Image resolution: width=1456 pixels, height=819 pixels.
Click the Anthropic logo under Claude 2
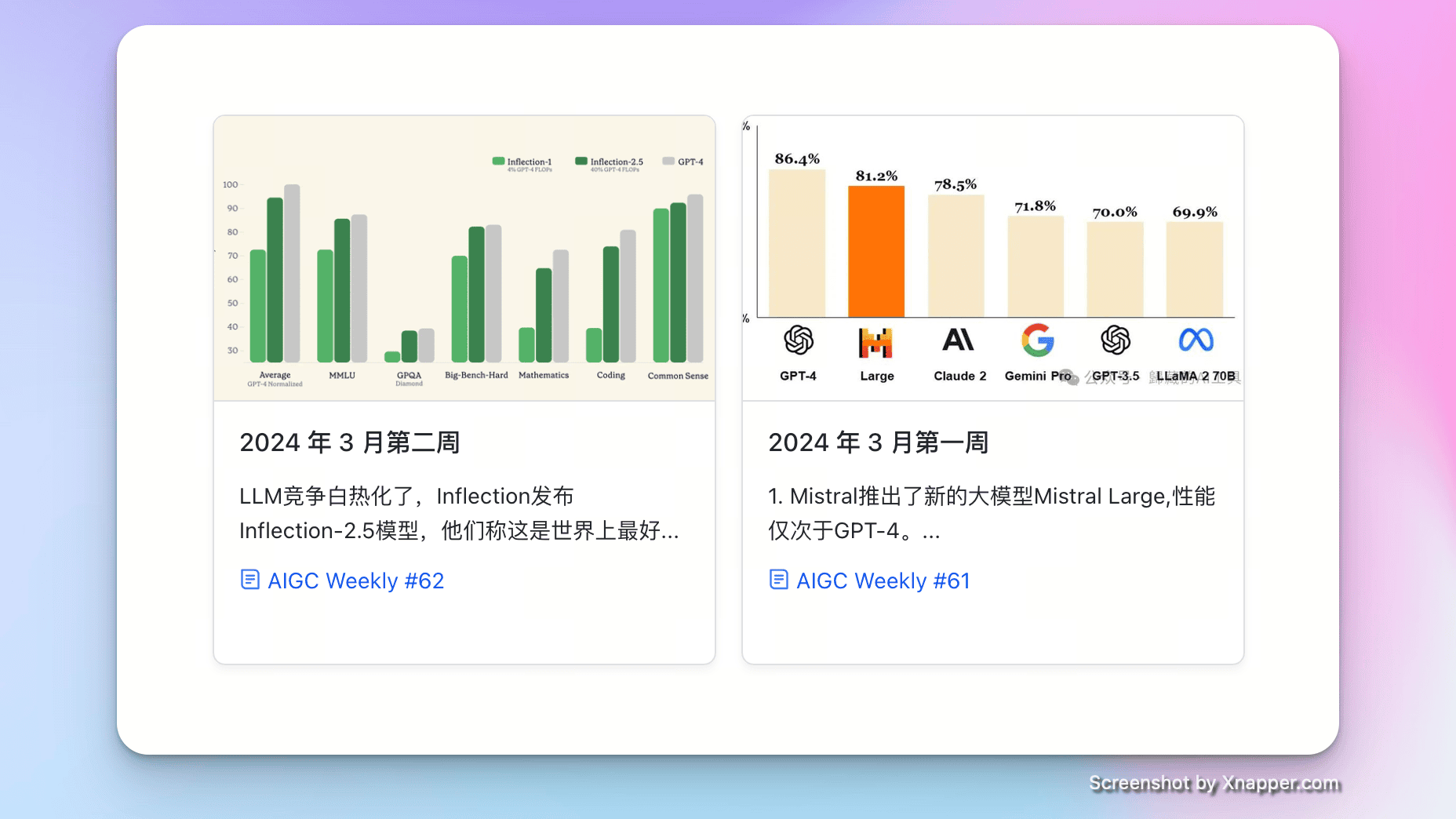pyautogui.click(x=959, y=340)
